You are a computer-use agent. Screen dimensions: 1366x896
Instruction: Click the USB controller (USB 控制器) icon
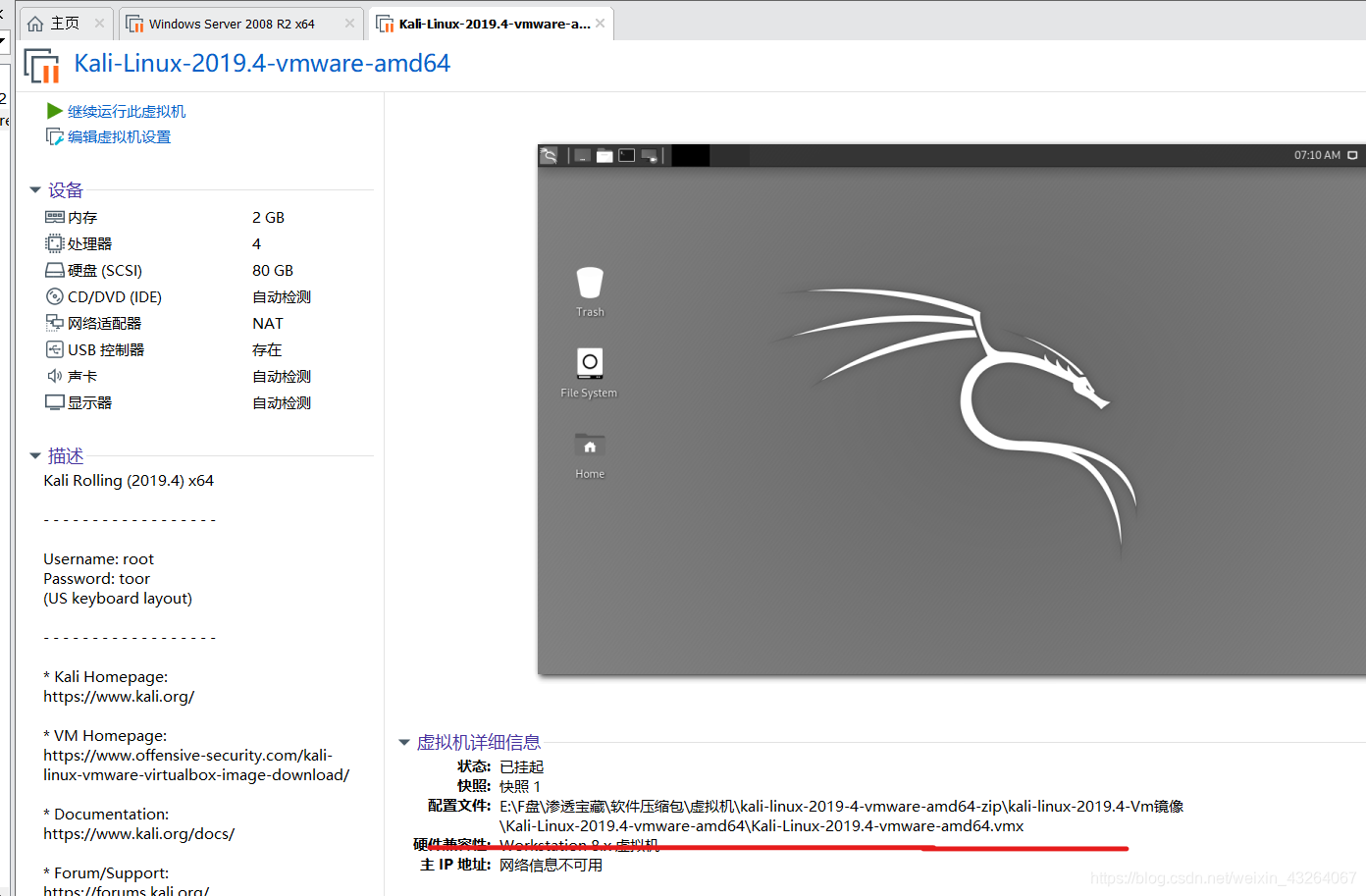point(55,349)
